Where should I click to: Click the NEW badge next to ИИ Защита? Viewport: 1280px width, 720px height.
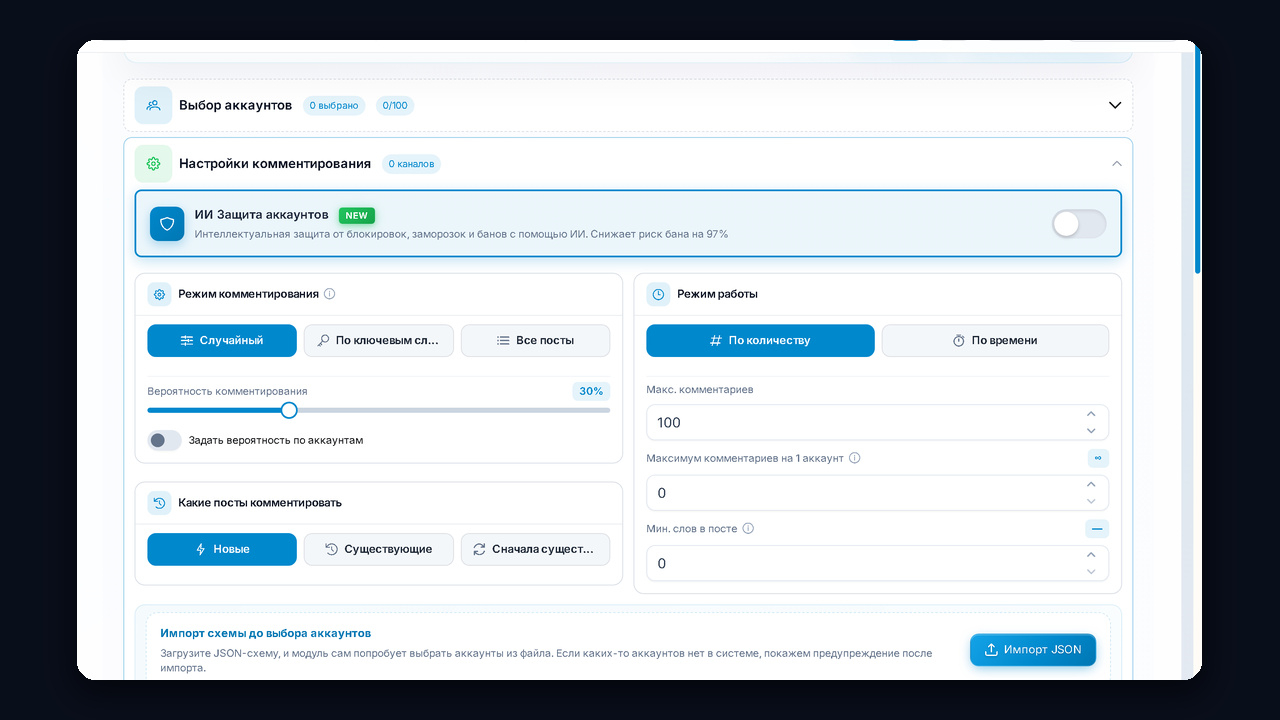[x=357, y=215]
